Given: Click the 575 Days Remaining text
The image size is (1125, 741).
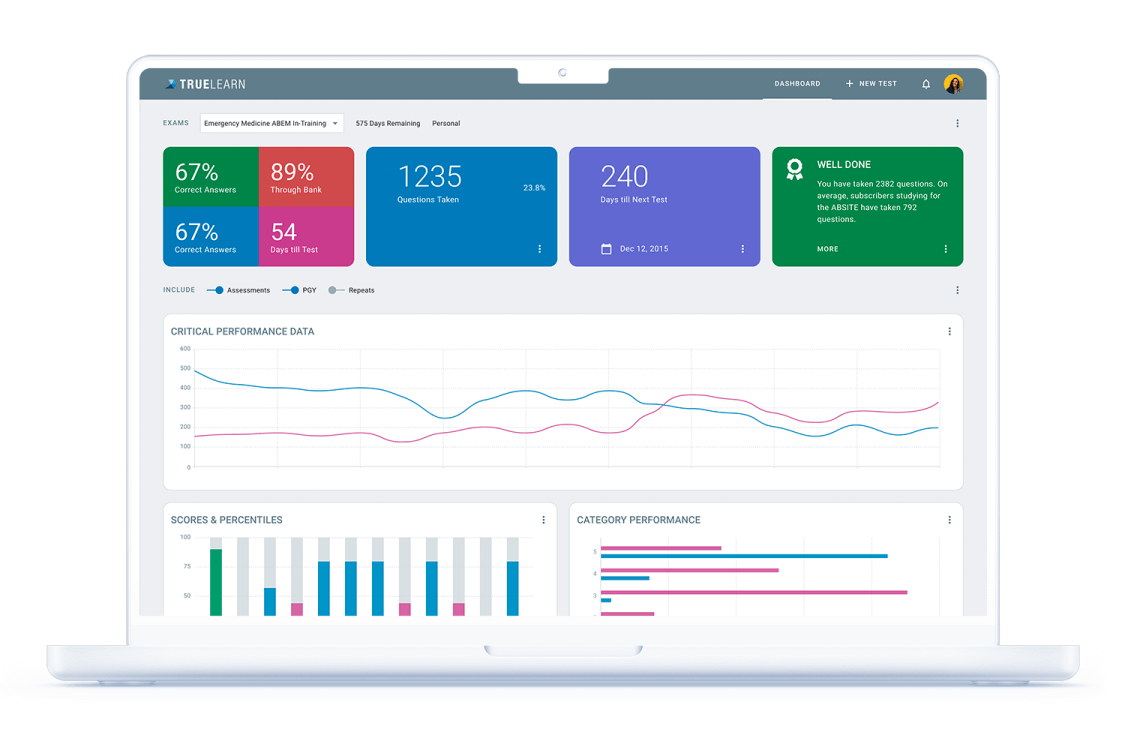Looking at the screenshot, I should tap(388, 123).
